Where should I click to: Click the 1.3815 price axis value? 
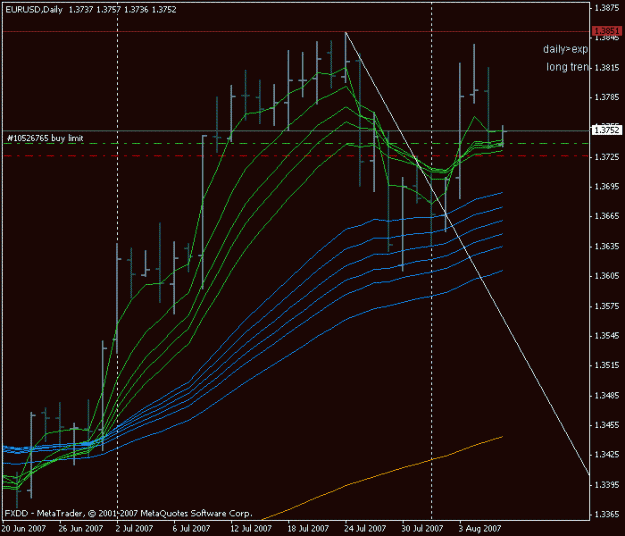[607, 68]
